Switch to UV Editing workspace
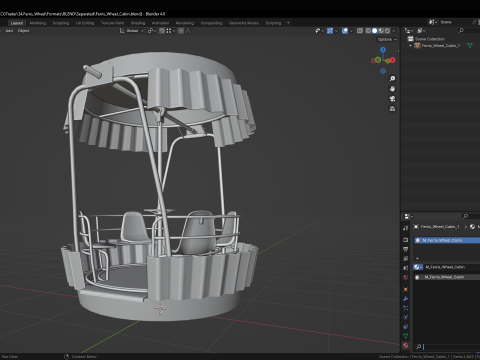The width and height of the screenshot is (480, 360). pos(85,23)
